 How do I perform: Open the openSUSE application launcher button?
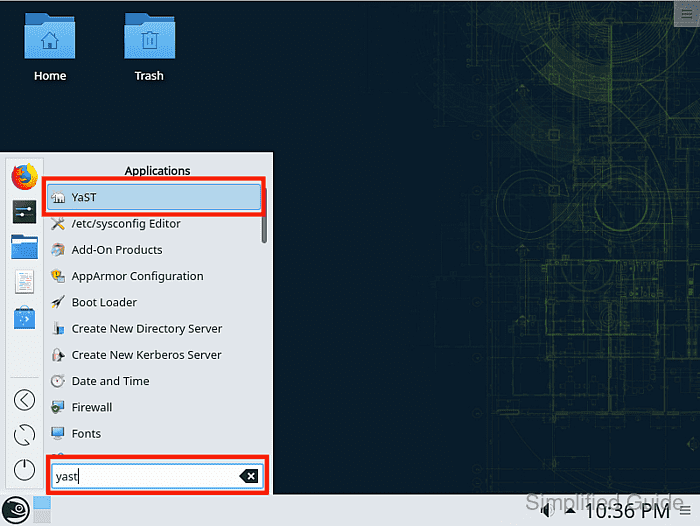click(16, 510)
